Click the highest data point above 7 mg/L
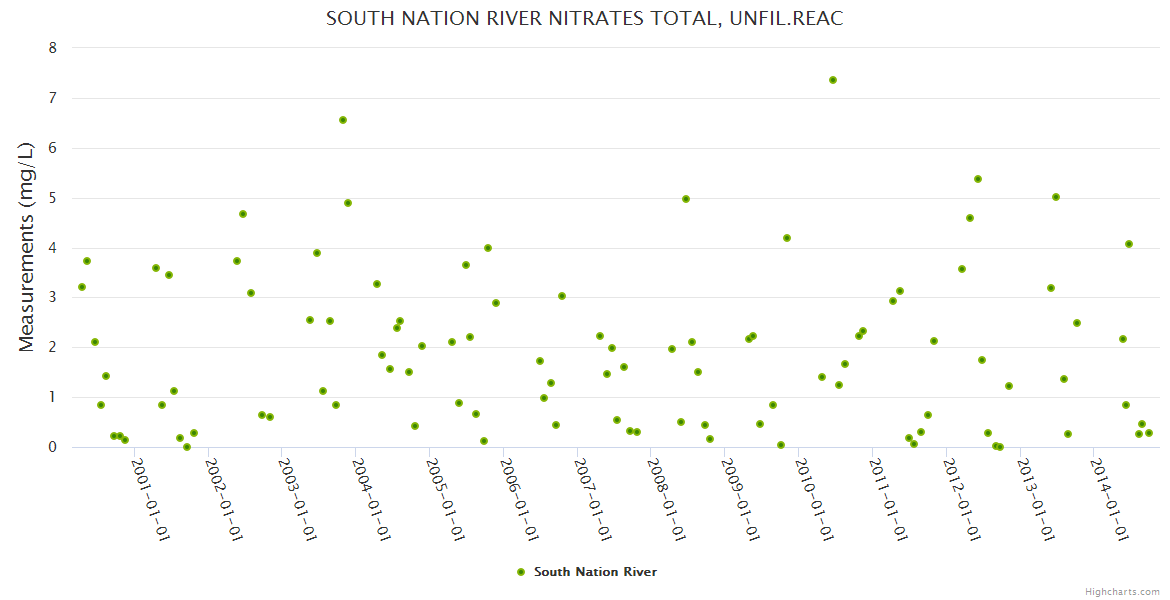Image resolution: width=1170 pixels, height=600 pixels. pos(833,80)
